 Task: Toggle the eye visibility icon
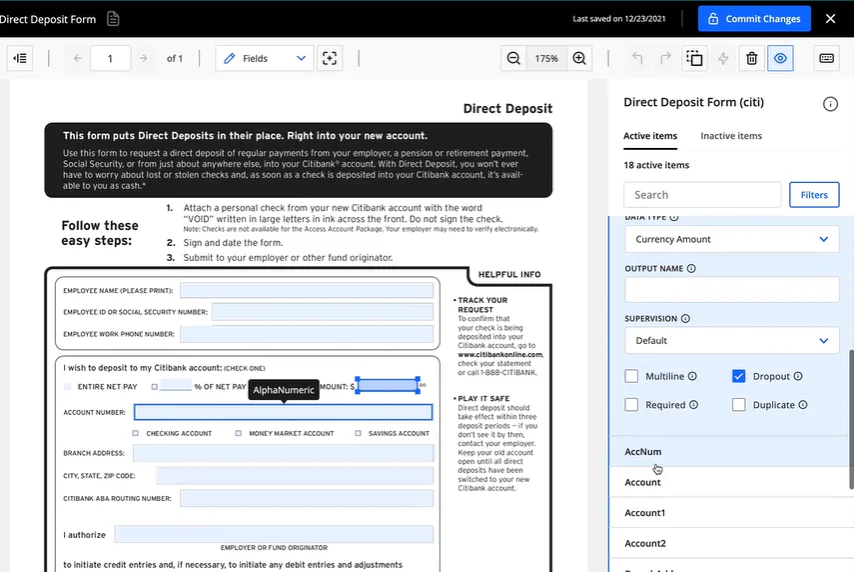click(780, 58)
